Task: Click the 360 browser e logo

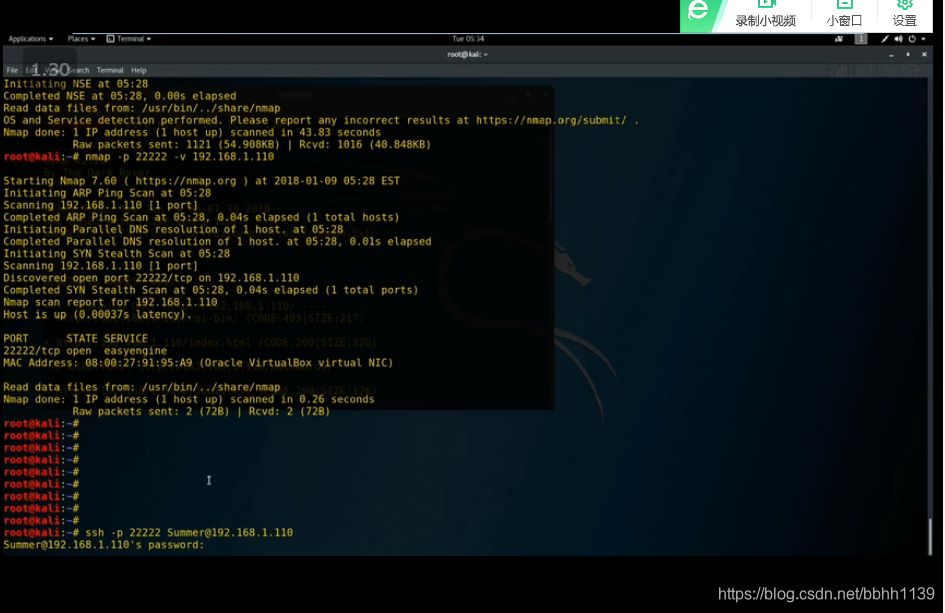Action: point(698,12)
